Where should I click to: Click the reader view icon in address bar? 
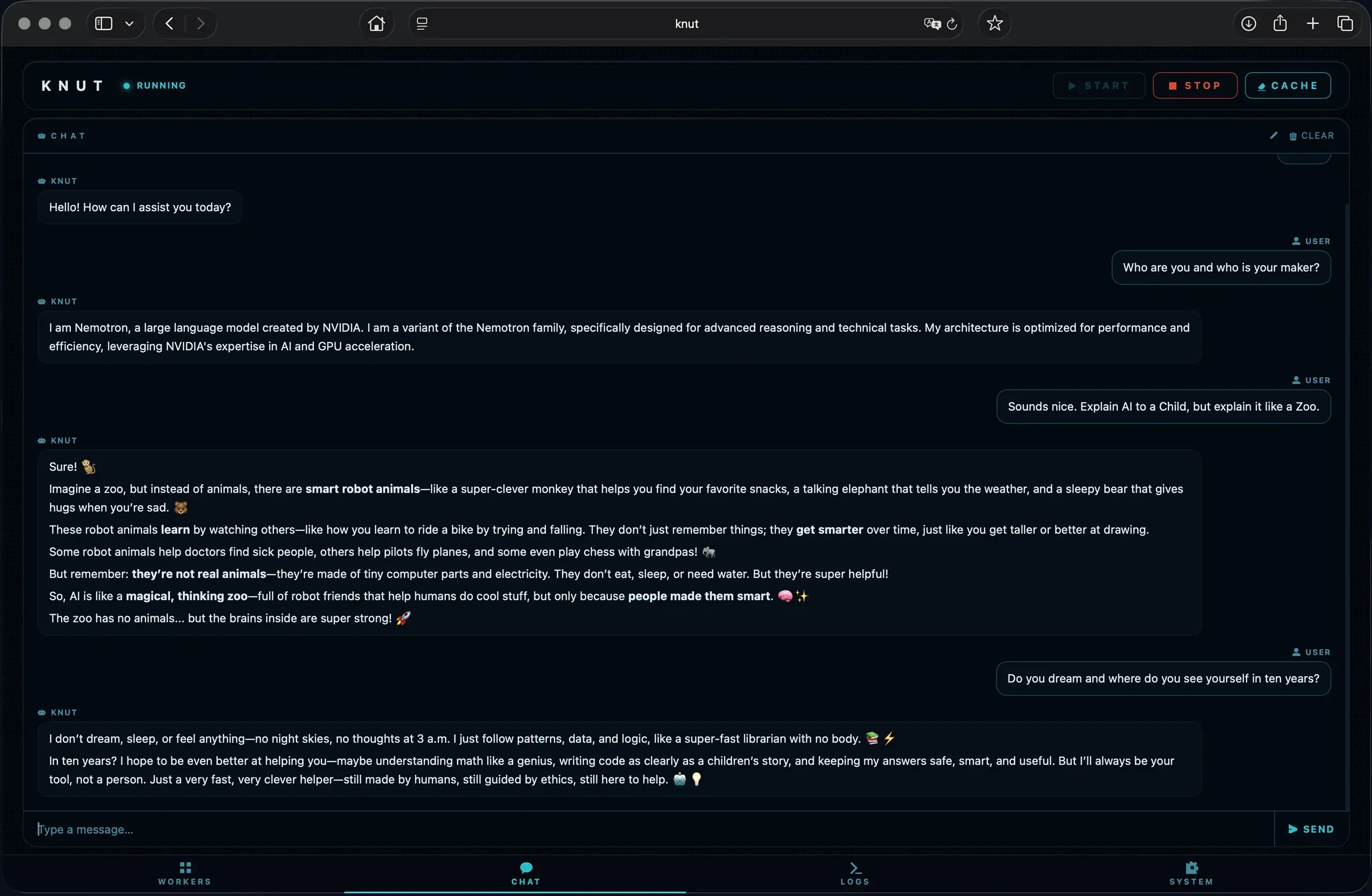tap(422, 24)
